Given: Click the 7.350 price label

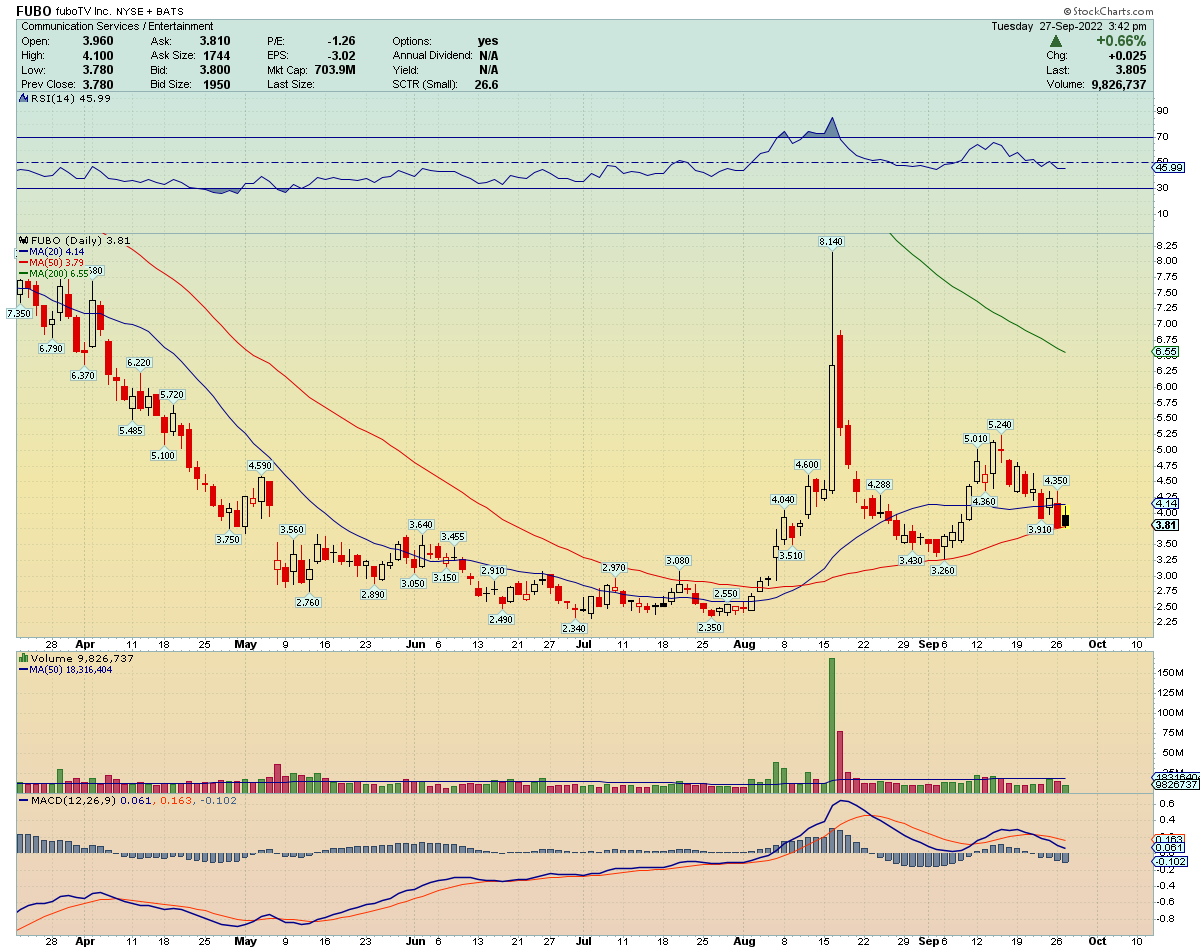Looking at the screenshot, I should [19, 314].
